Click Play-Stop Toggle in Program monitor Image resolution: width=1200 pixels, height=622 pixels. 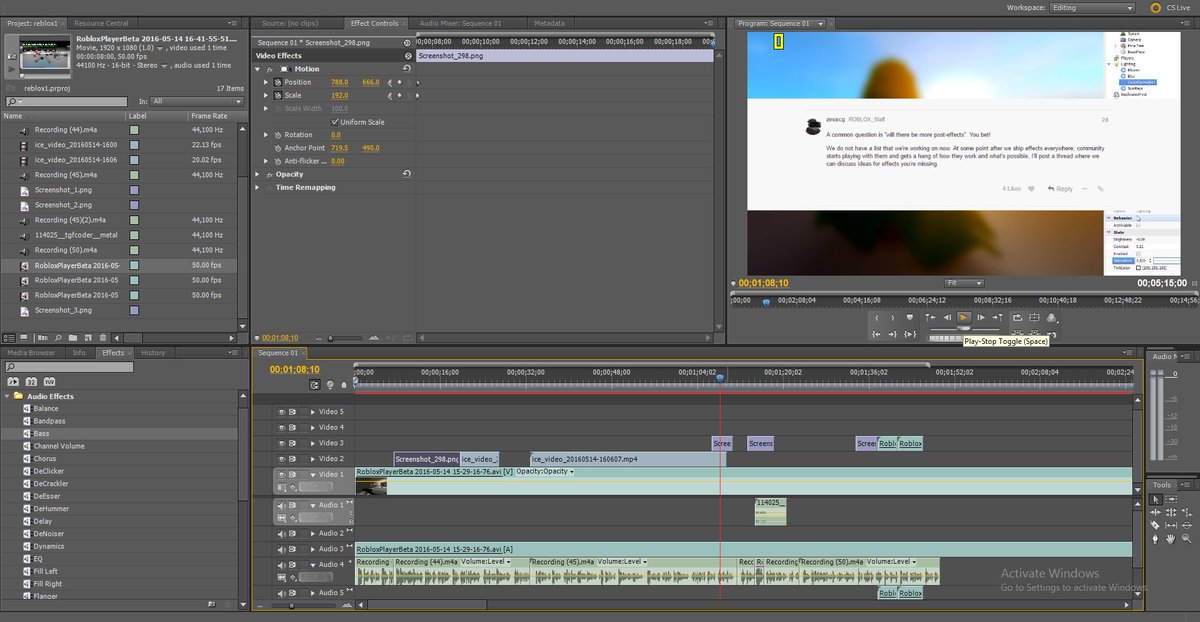(x=964, y=318)
